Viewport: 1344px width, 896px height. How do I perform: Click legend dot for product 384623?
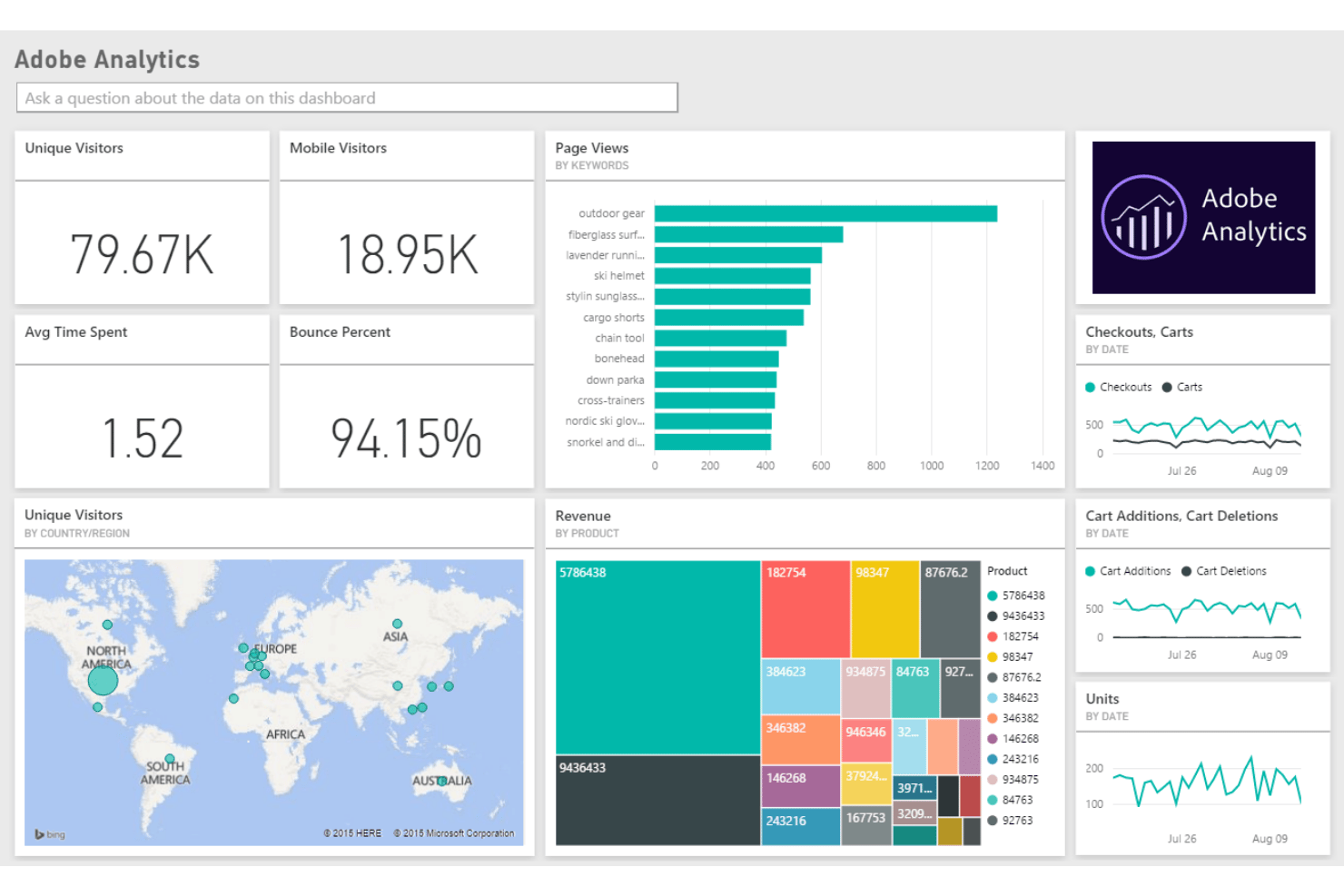point(993,698)
